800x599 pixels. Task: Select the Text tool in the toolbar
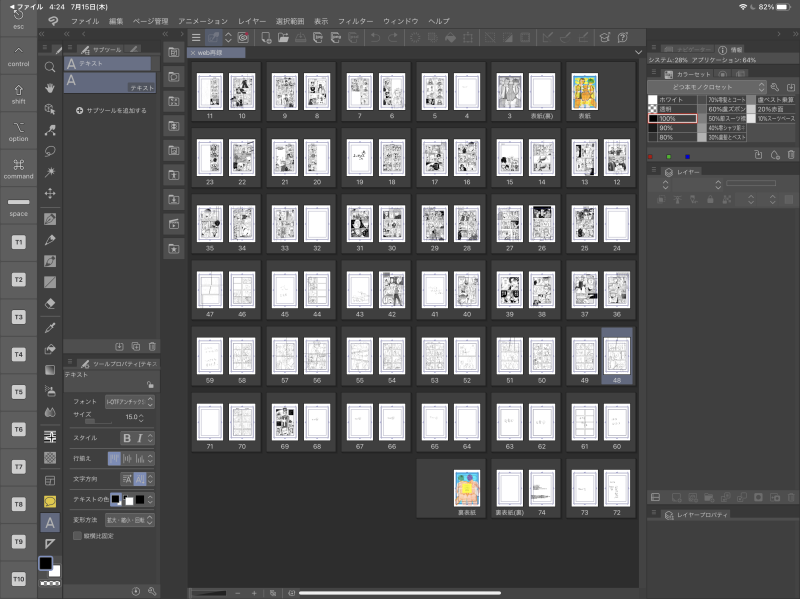click(49, 523)
